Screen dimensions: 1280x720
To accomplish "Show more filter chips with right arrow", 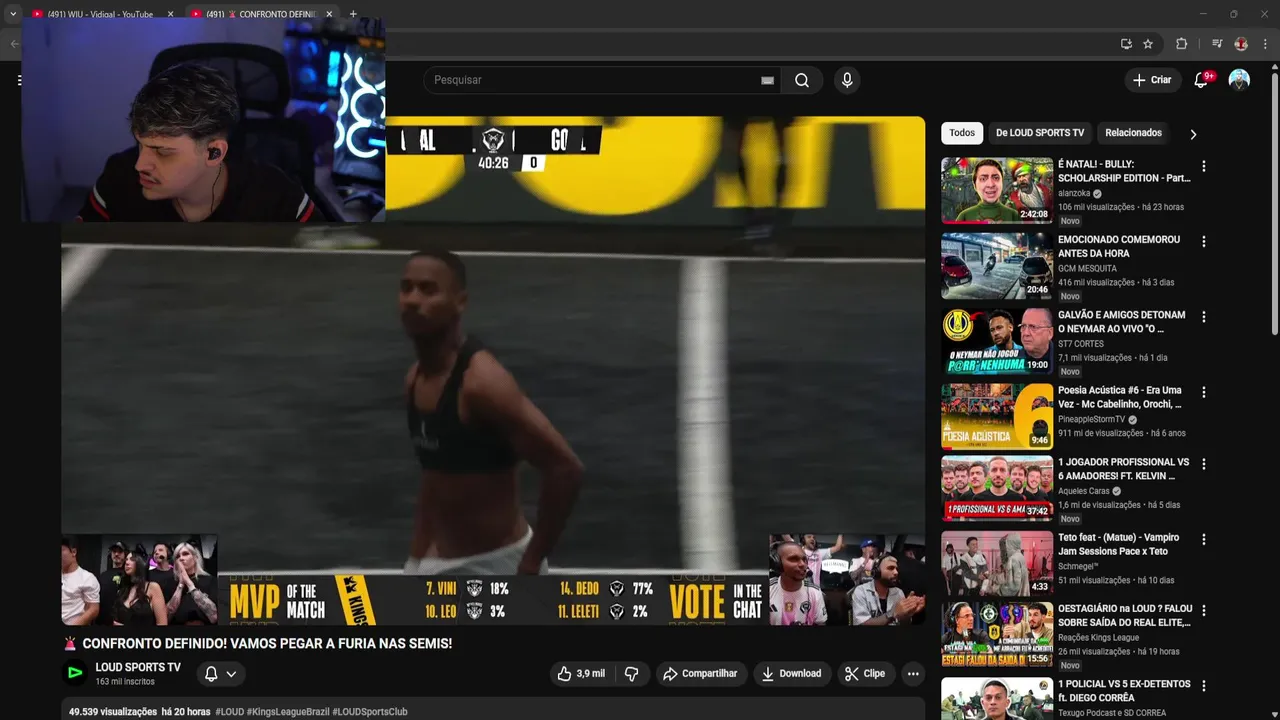I will click(1193, 134).
